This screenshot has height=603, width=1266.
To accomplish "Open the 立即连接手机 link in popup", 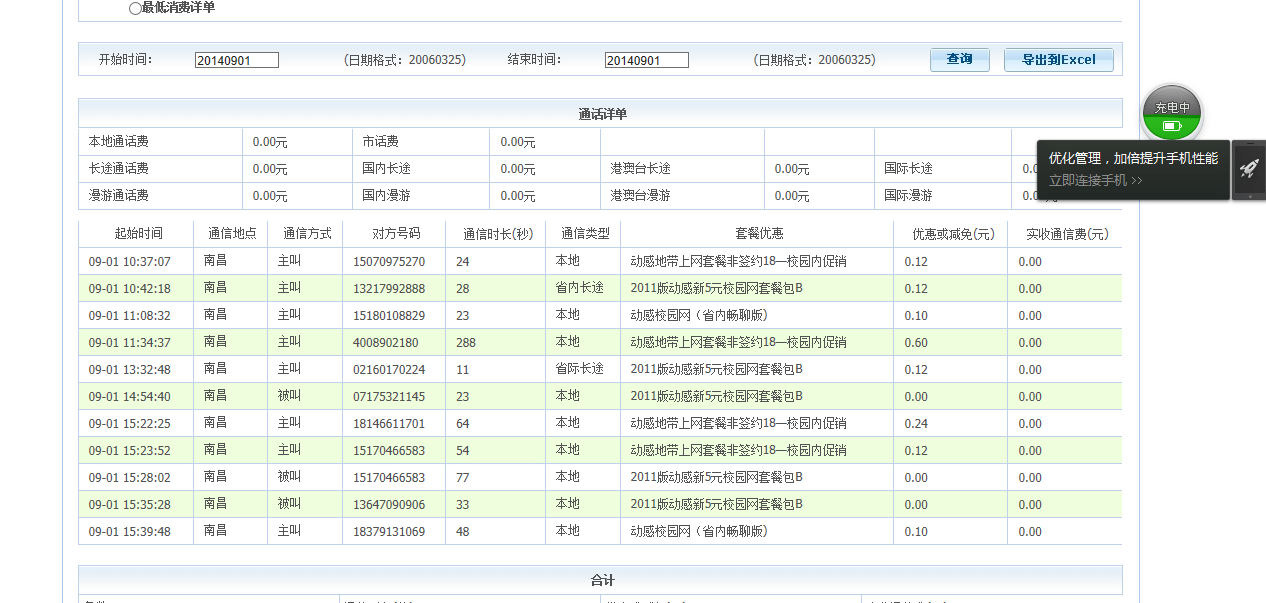I will 1095,181.
